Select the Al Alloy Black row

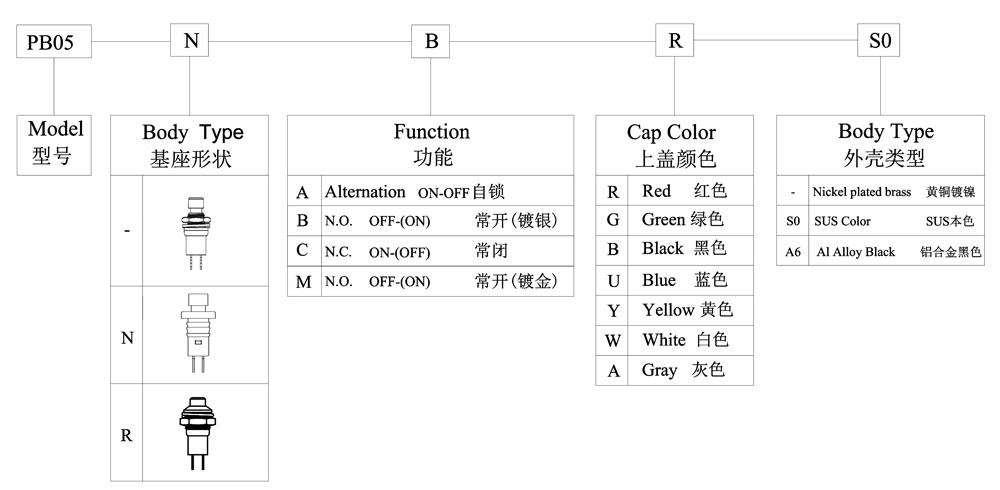(x=881, y=252)
